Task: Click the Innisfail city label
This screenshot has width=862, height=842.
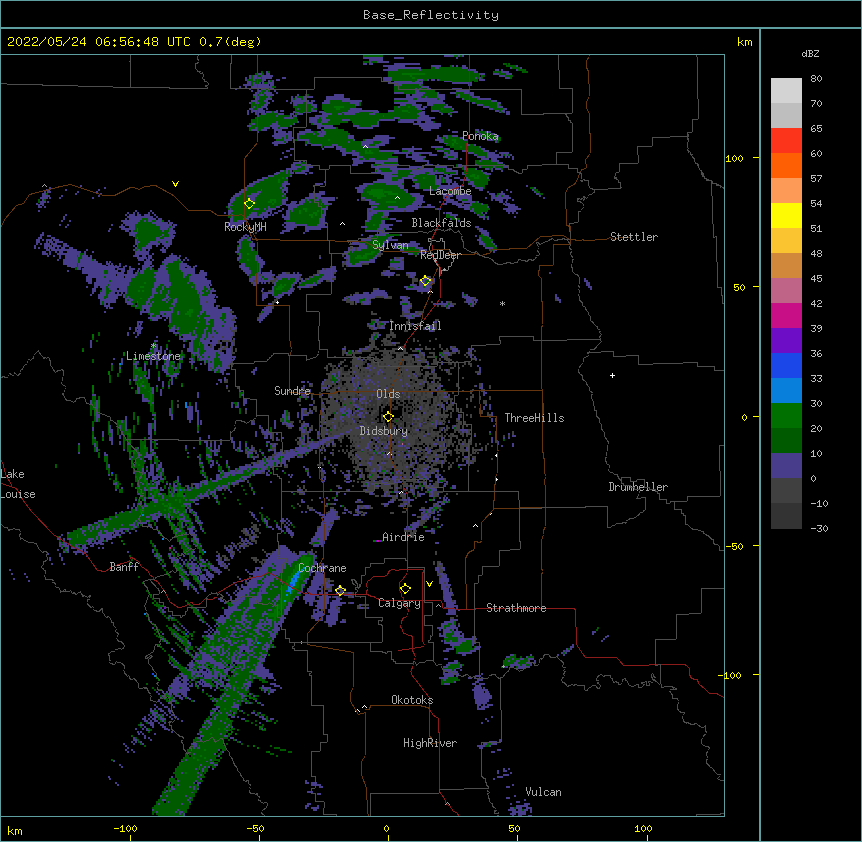Action: click(415, 326)
